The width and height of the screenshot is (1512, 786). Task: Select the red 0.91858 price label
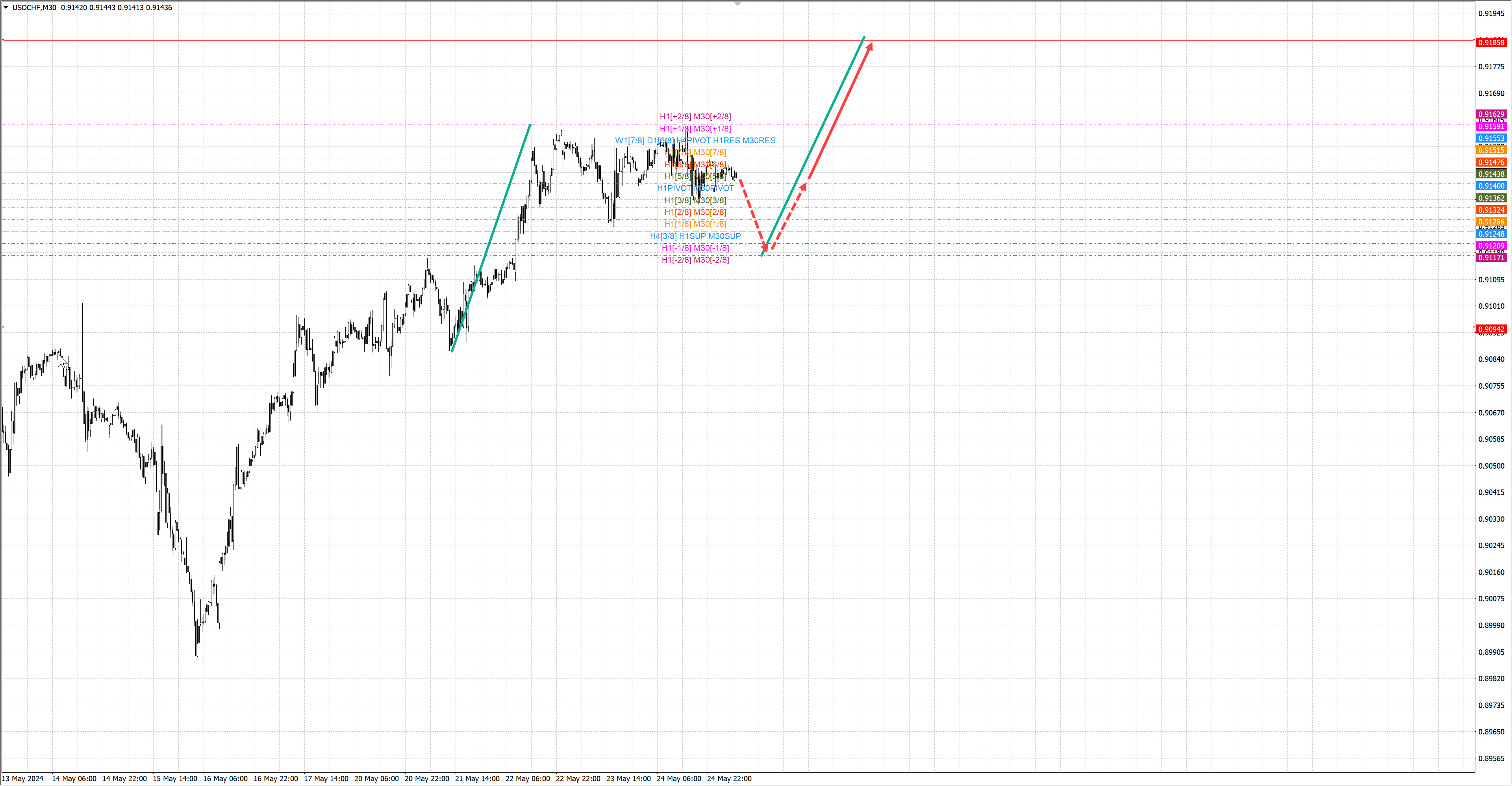(1491, 42)
